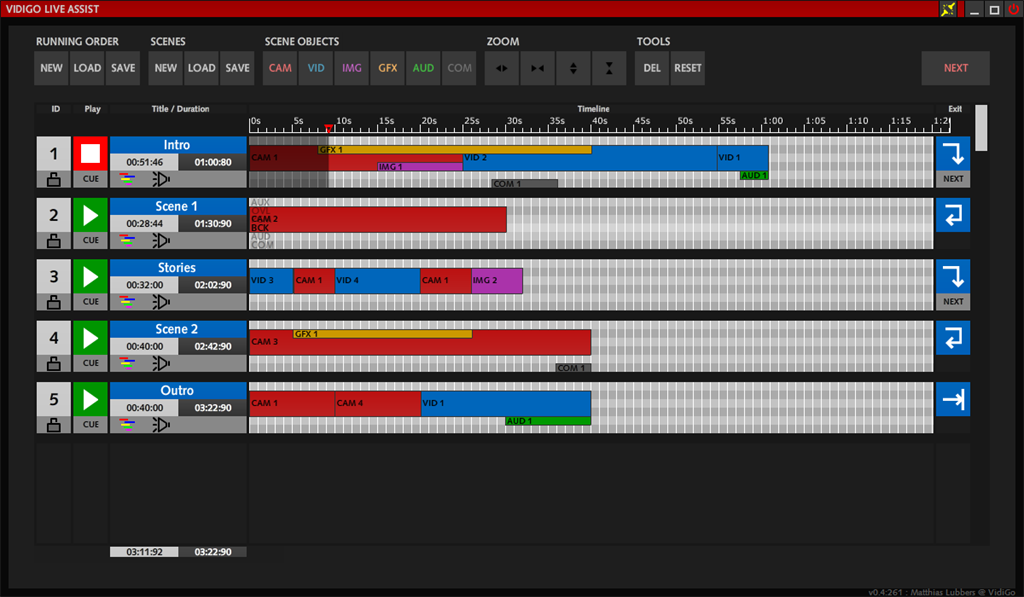Click the Play icon for Scene 1
1024x597 pixels.
90,215
